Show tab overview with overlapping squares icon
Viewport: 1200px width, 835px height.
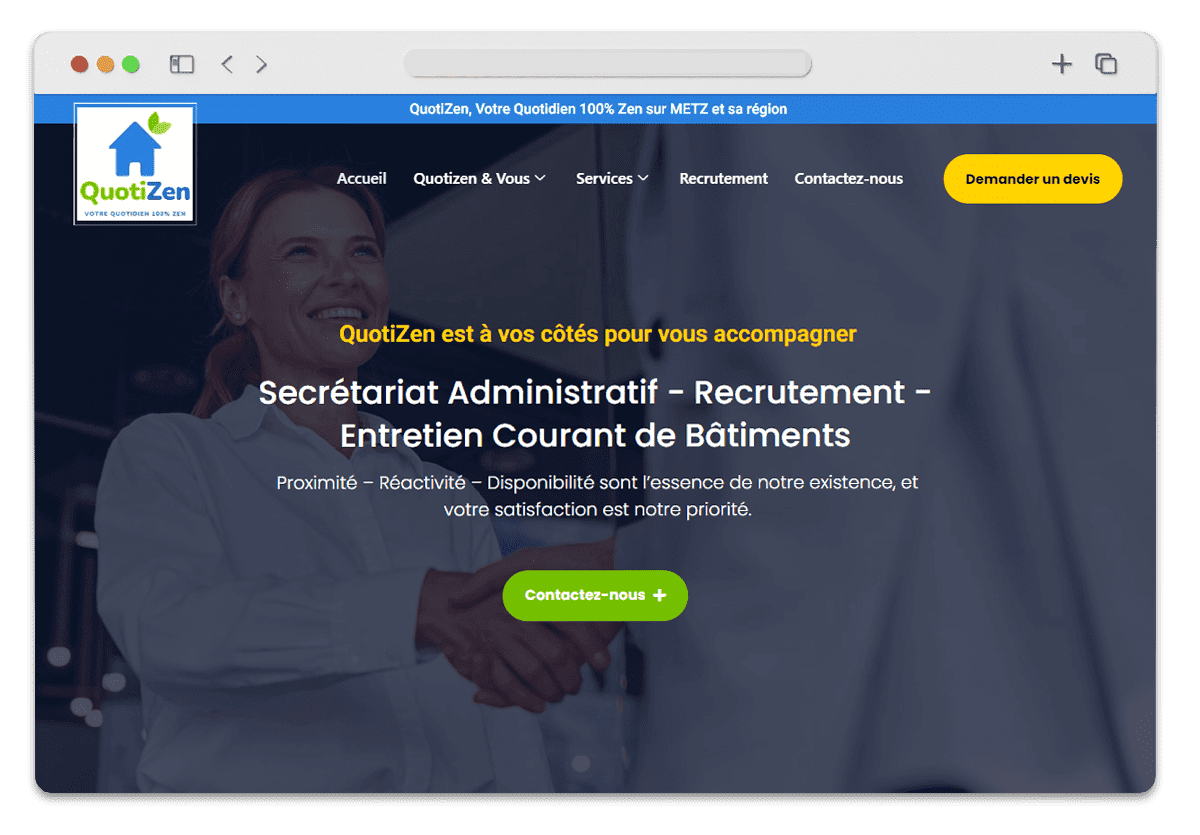[x=1106, y=64]
